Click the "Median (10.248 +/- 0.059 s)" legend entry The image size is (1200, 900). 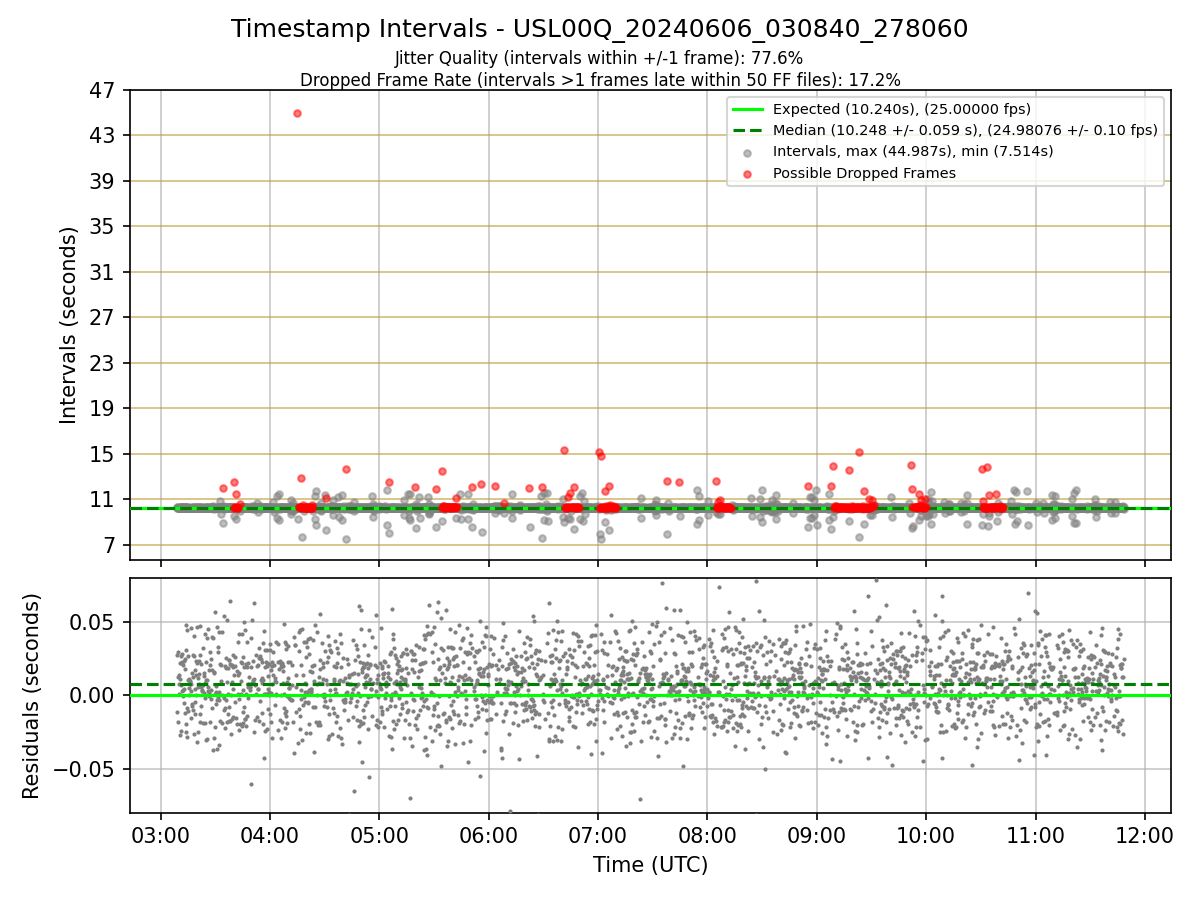click(965, 130)
